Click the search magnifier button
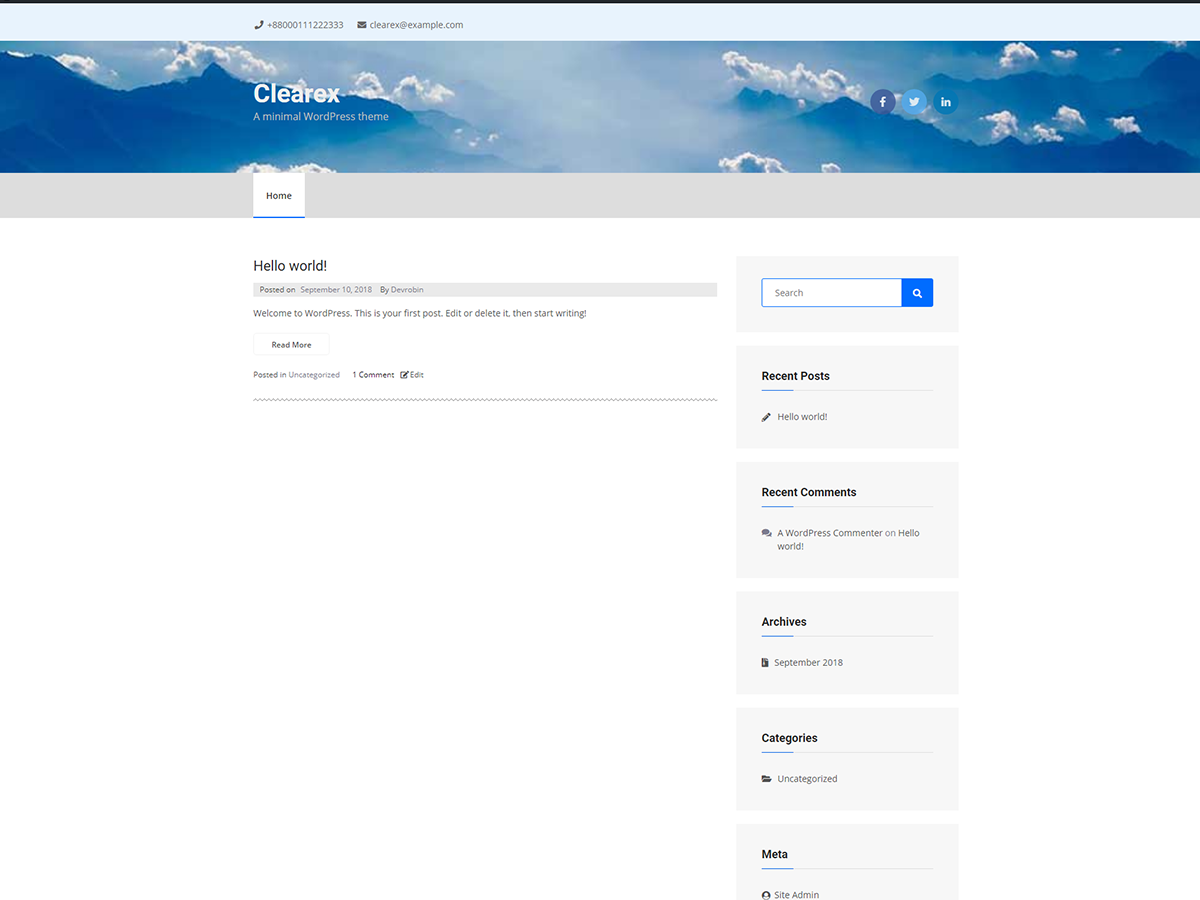1200x900 pixels. coord(916,292)
